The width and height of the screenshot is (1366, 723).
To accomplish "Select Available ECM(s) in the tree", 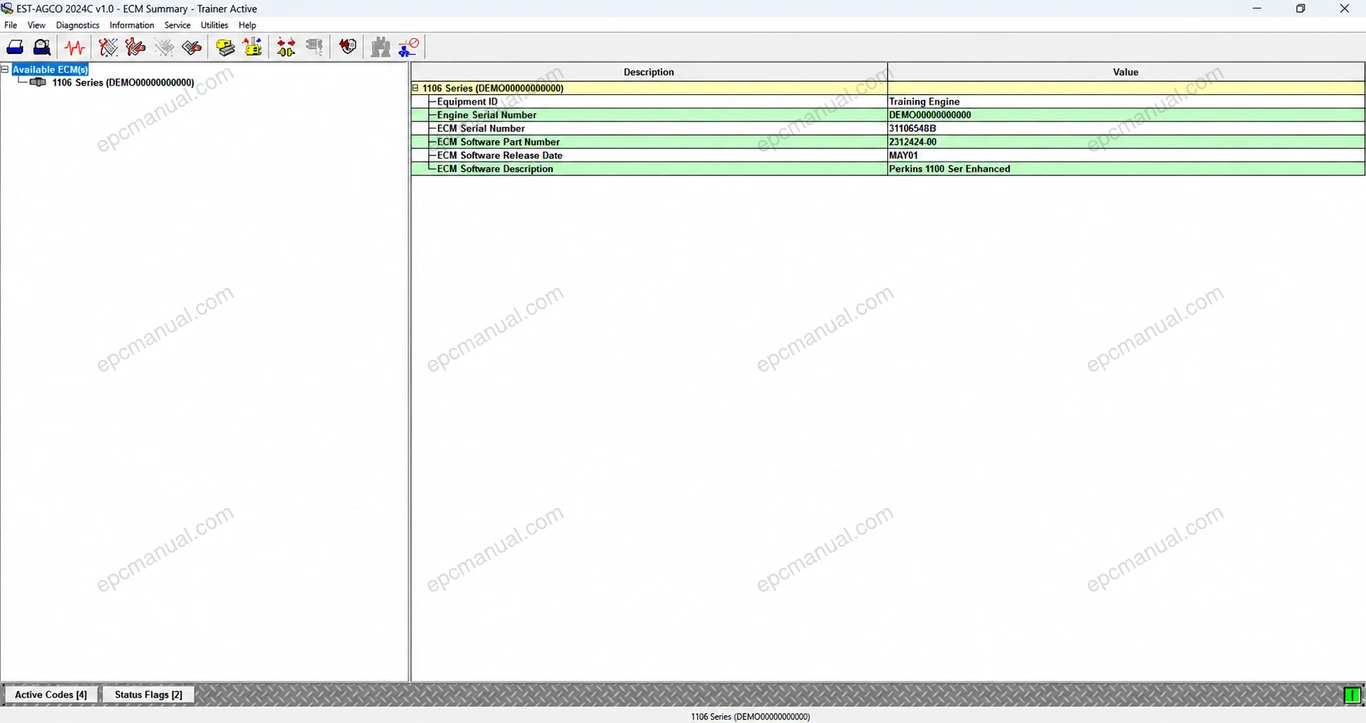I will click(50, 70).
